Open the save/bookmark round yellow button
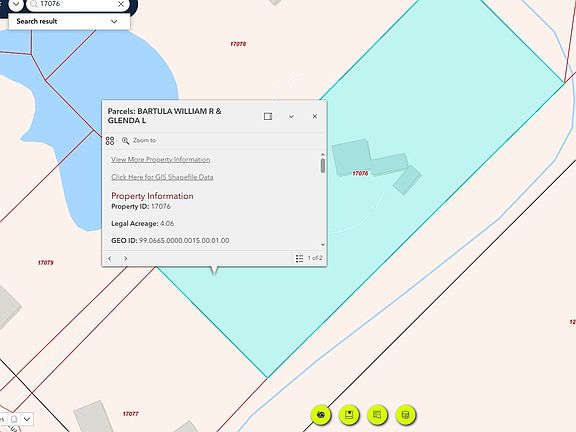576x432 pixels. 349,415
